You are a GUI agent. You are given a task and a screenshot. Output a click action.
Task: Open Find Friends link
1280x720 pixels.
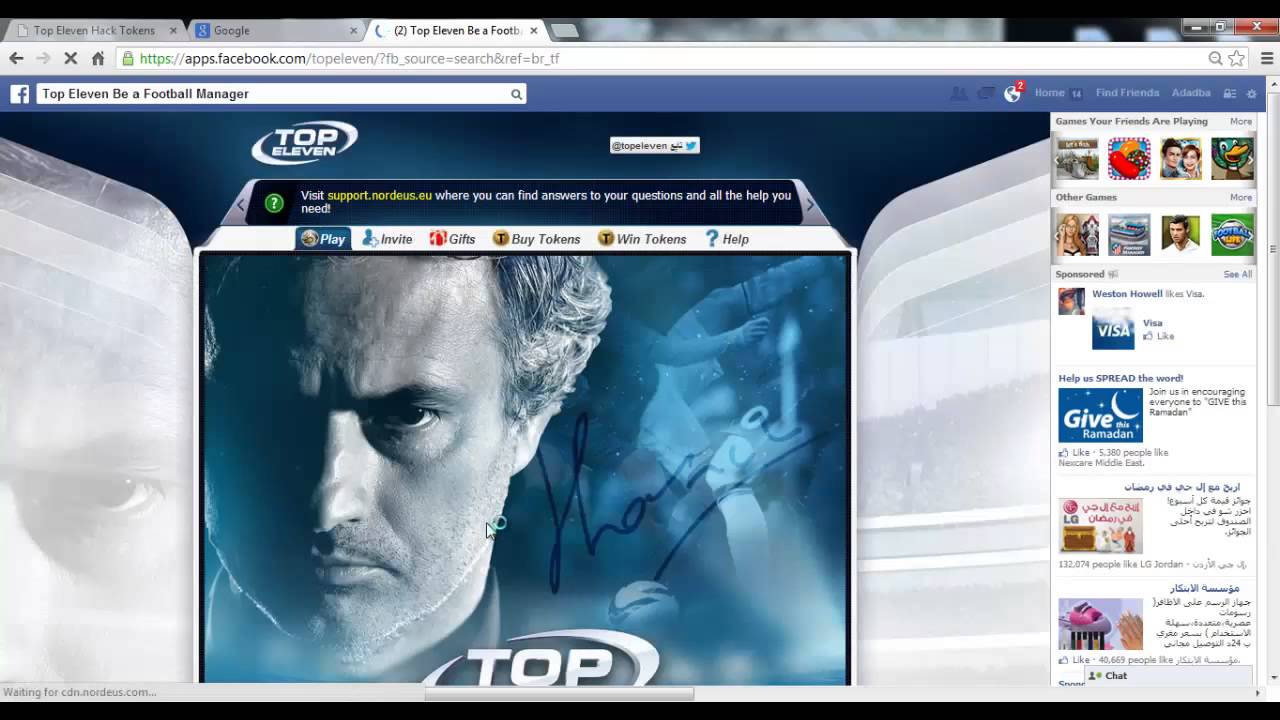tap(1127, 93)
